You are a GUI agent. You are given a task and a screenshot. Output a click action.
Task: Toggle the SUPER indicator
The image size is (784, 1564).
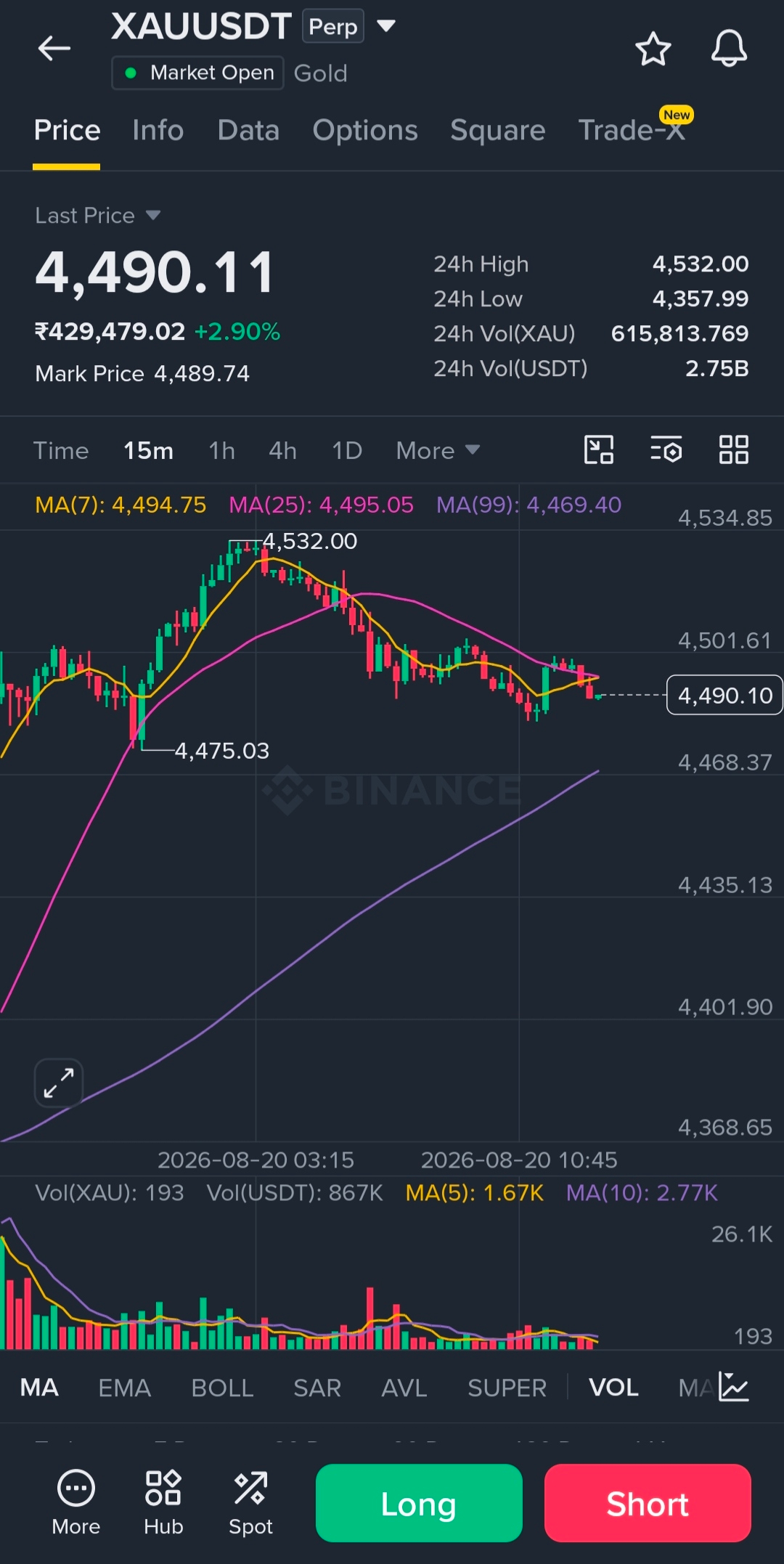(x=507, y=1388)
